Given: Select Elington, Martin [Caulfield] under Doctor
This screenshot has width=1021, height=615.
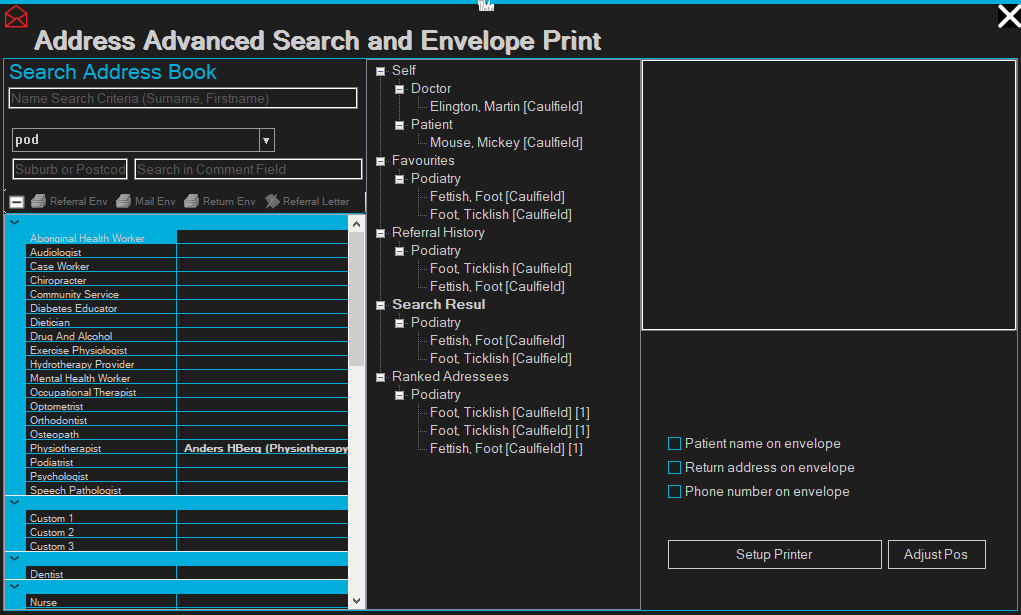Looking at the screenshot, I should coord(505,107).
